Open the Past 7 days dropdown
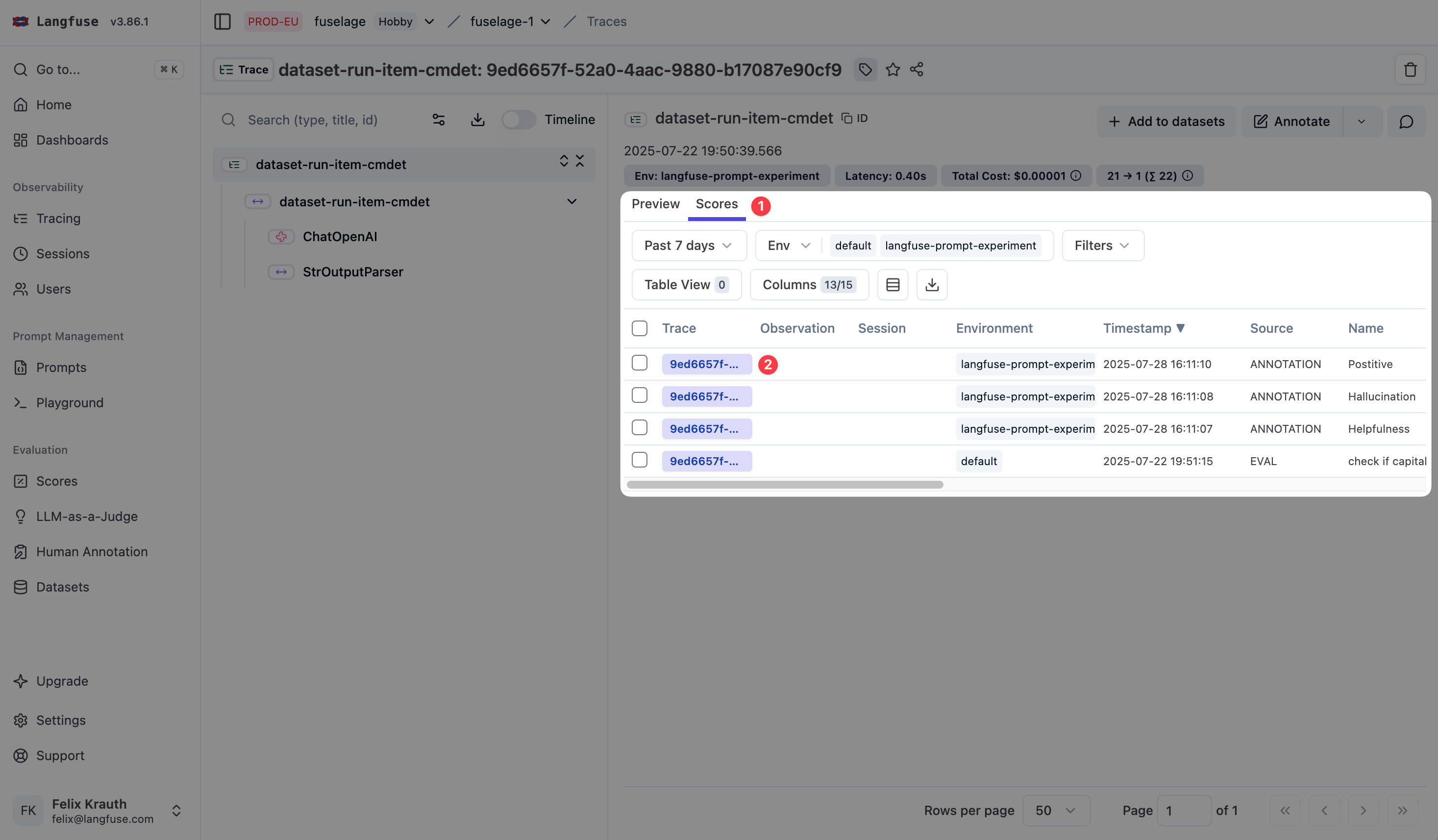This screenshot has width=1438, height=840. tap(689, 246)
